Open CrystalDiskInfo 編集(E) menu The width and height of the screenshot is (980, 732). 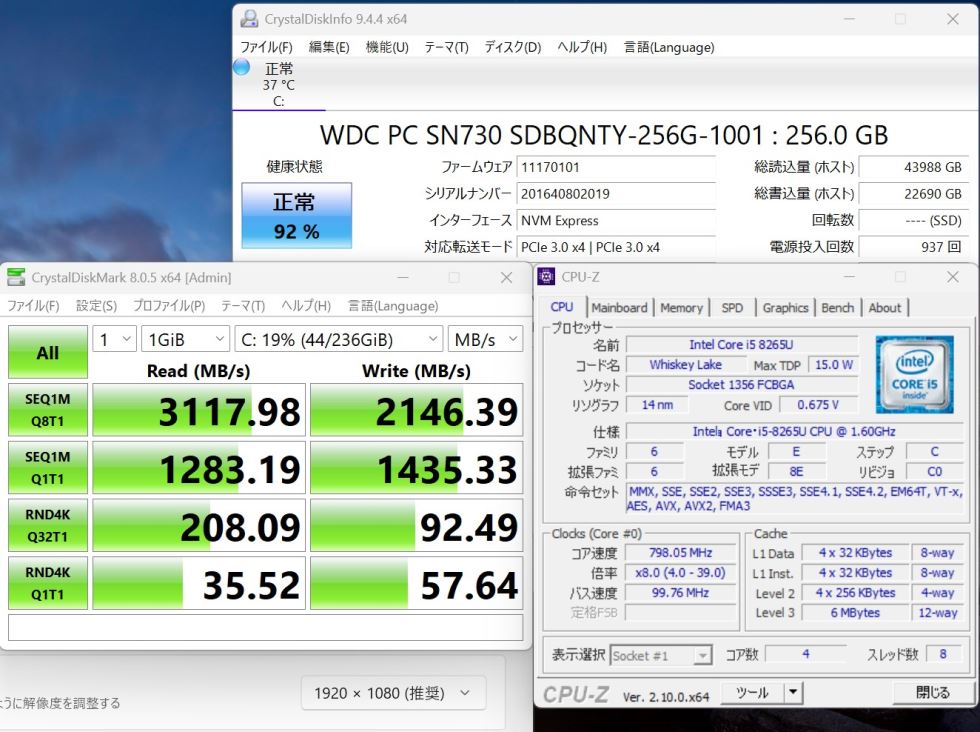coord(329,48)
